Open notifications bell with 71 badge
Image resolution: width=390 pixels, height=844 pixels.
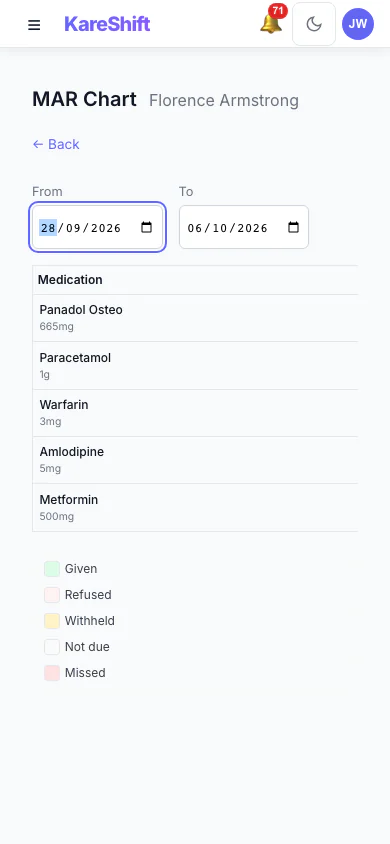272,23
